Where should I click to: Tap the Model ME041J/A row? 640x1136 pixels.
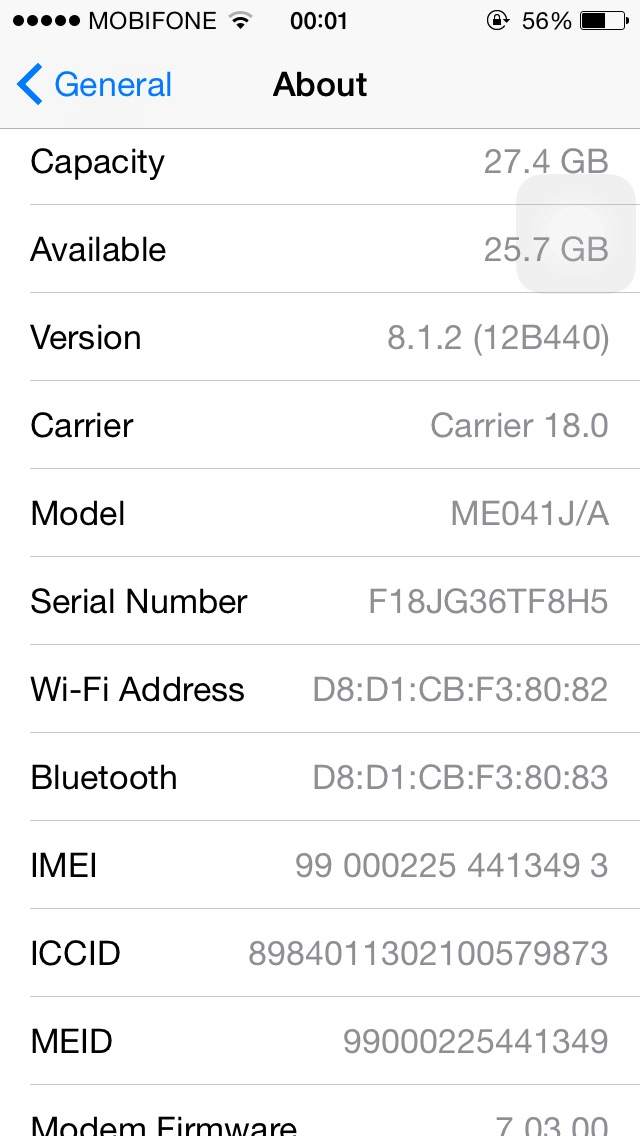320,513
